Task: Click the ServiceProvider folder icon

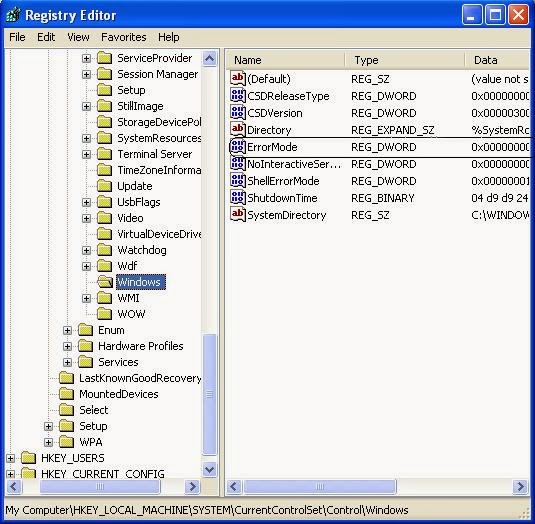Action: pos(104,58)
